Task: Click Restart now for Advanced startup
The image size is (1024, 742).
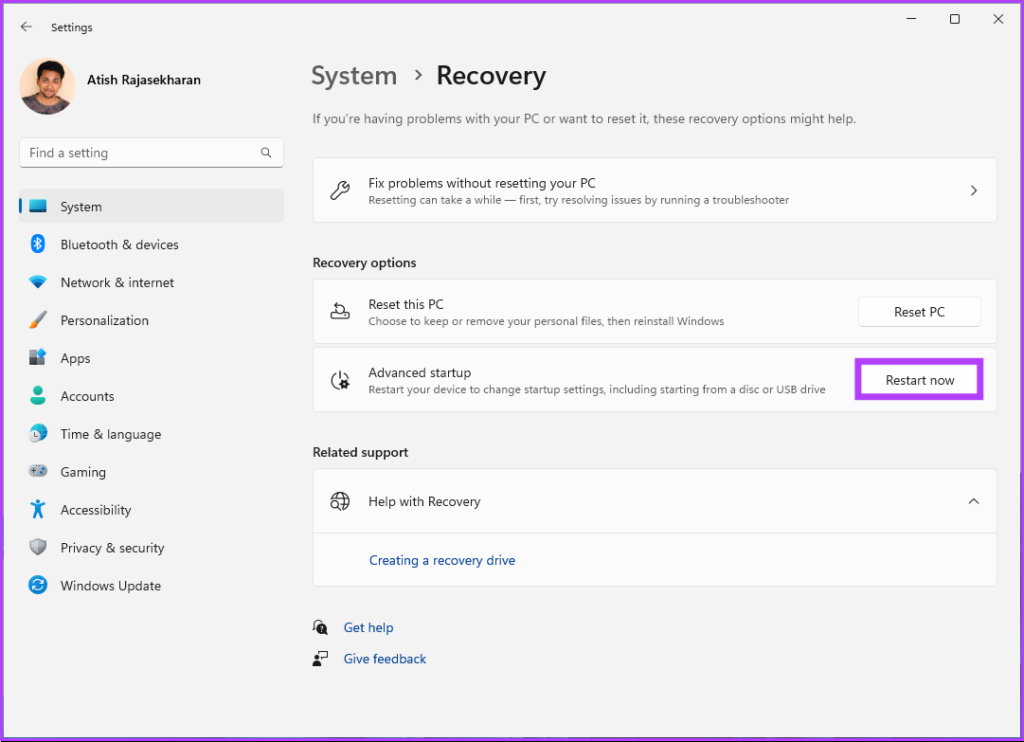Action: coord(919,380)
